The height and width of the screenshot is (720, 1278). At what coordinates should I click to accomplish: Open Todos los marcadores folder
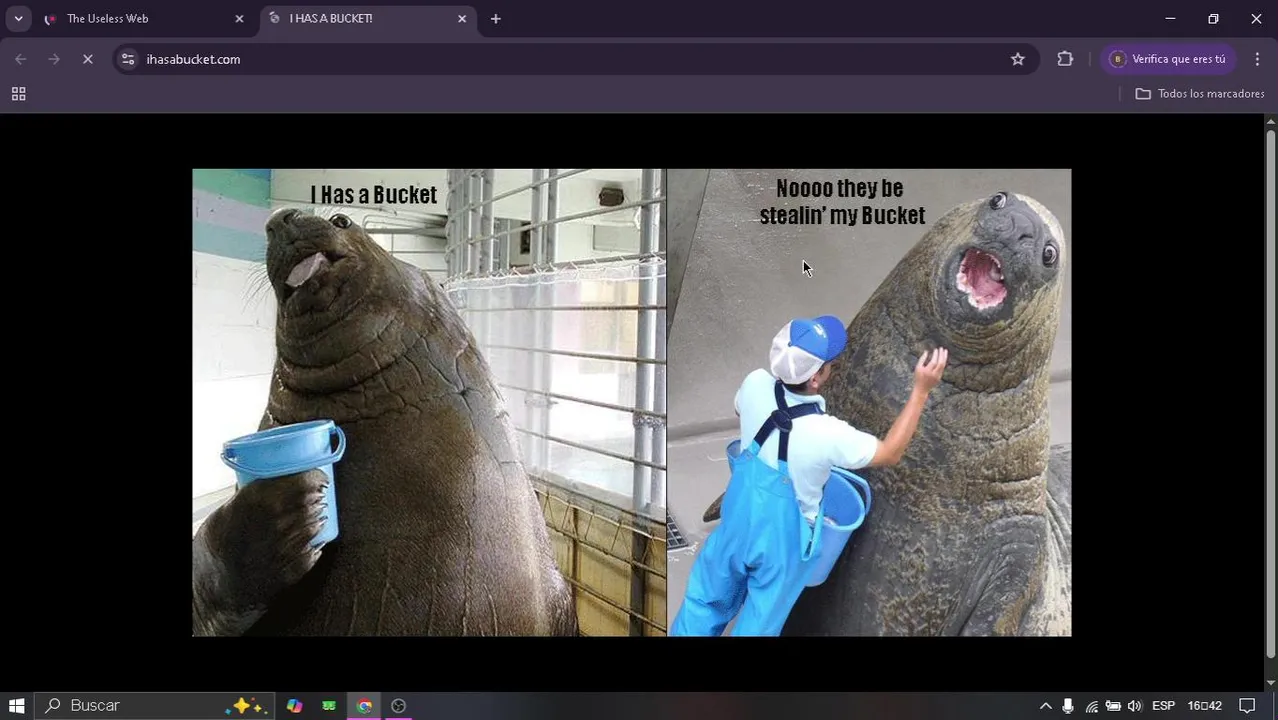(1200, 94)
